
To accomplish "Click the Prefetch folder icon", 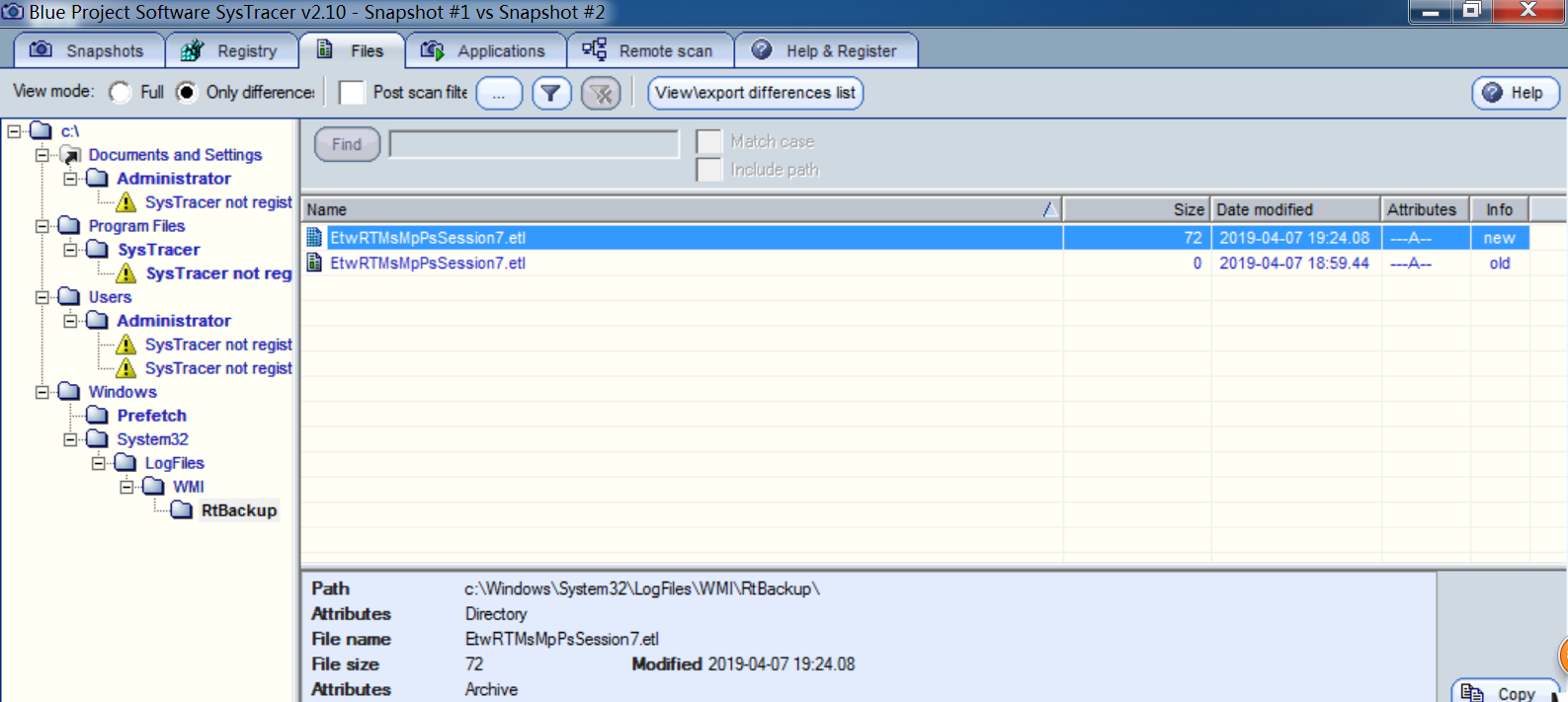I will click(x=97, y=416).
